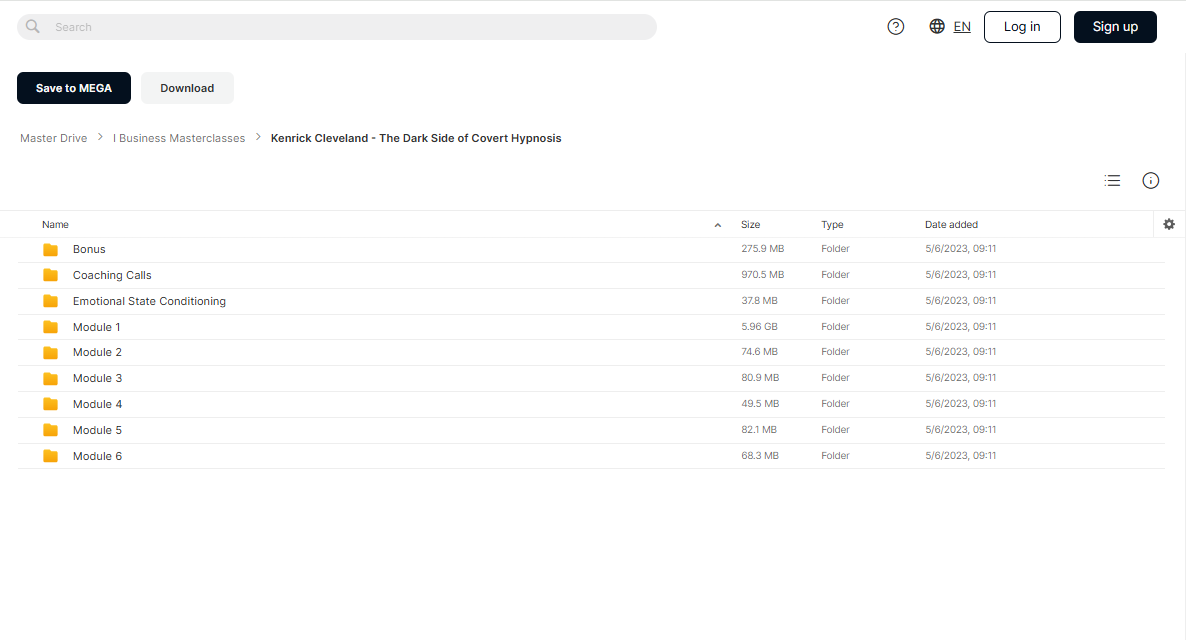This screenshot has height=640, width=1186.
Task: Click the Bonus row date added
Action: click(961, 249)
